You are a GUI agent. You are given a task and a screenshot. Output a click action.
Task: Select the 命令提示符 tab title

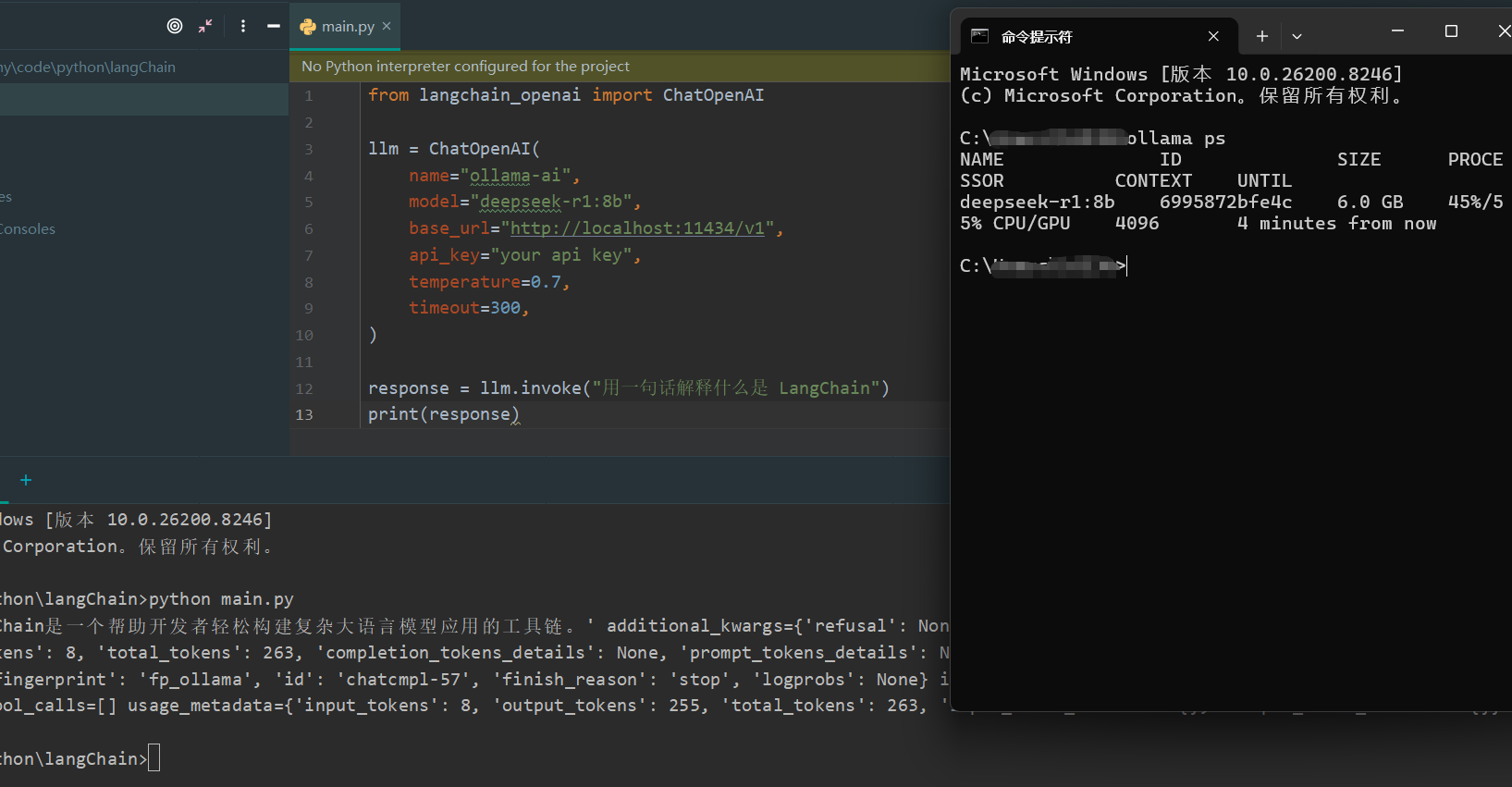click(1037, 37)
